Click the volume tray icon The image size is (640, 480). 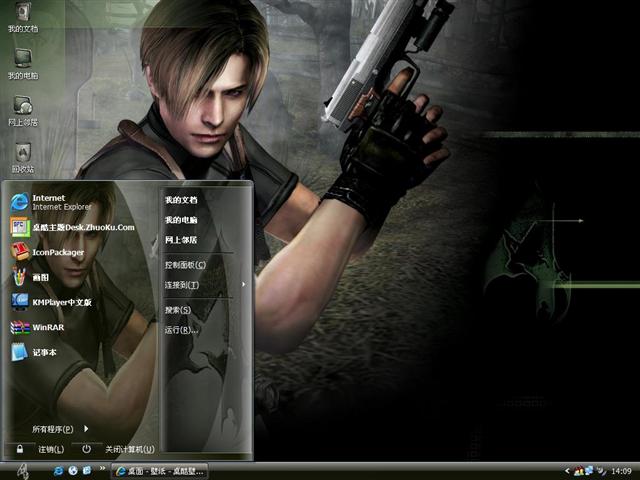pos(602,471)
